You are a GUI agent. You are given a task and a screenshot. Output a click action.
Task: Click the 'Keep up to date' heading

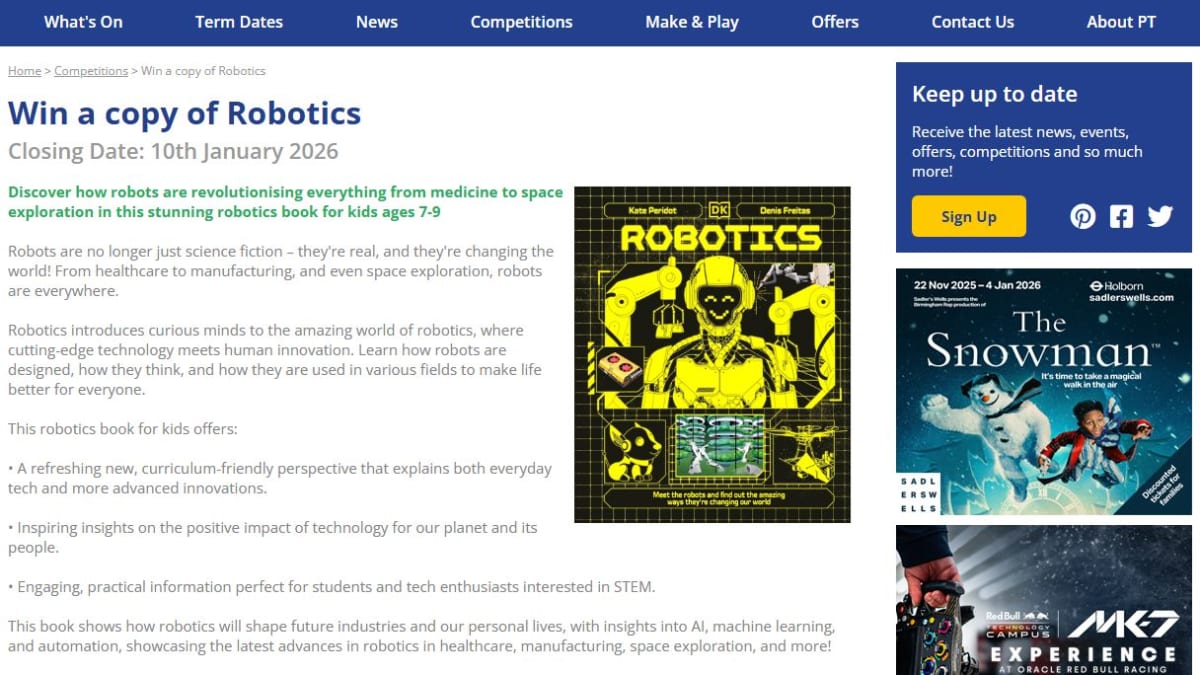995,94
